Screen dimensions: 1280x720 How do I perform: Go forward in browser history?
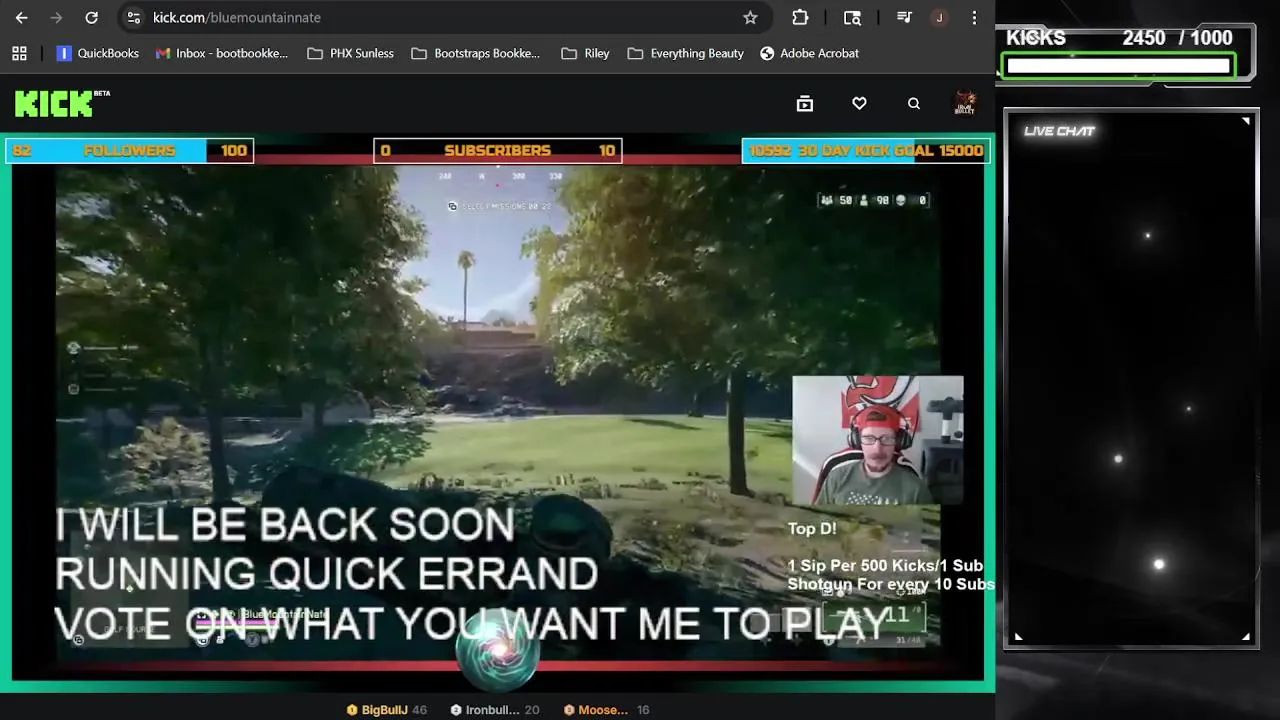tap(56, 17)
